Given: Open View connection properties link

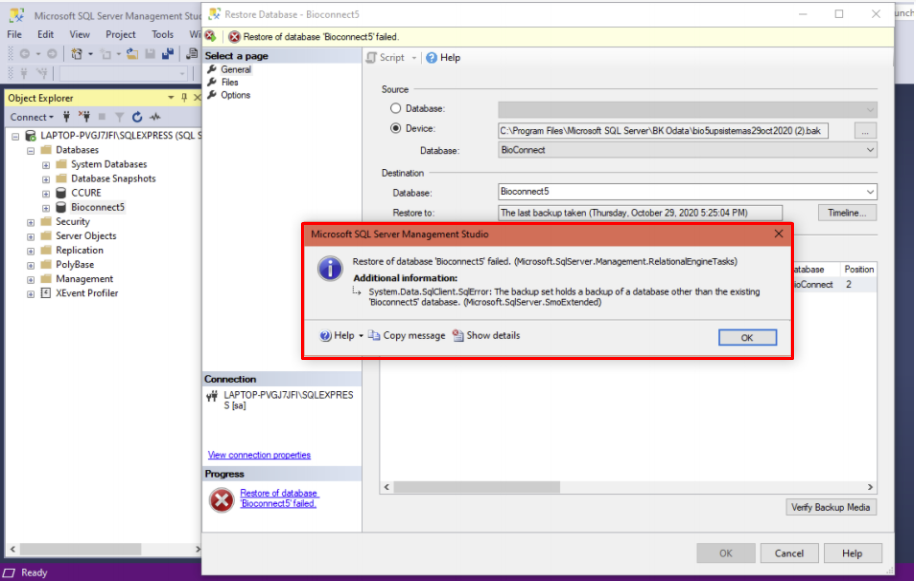Looking at the screenshot, I should [259, 455].
